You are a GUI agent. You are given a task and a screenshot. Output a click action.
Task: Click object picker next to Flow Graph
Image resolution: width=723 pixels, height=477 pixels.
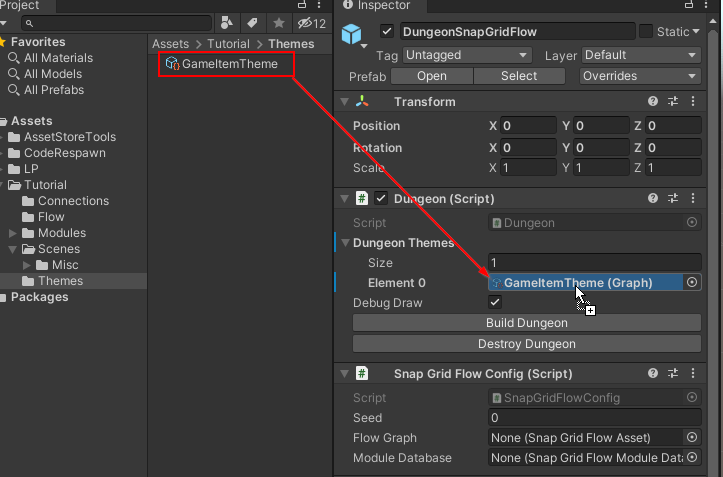point(692,438)
